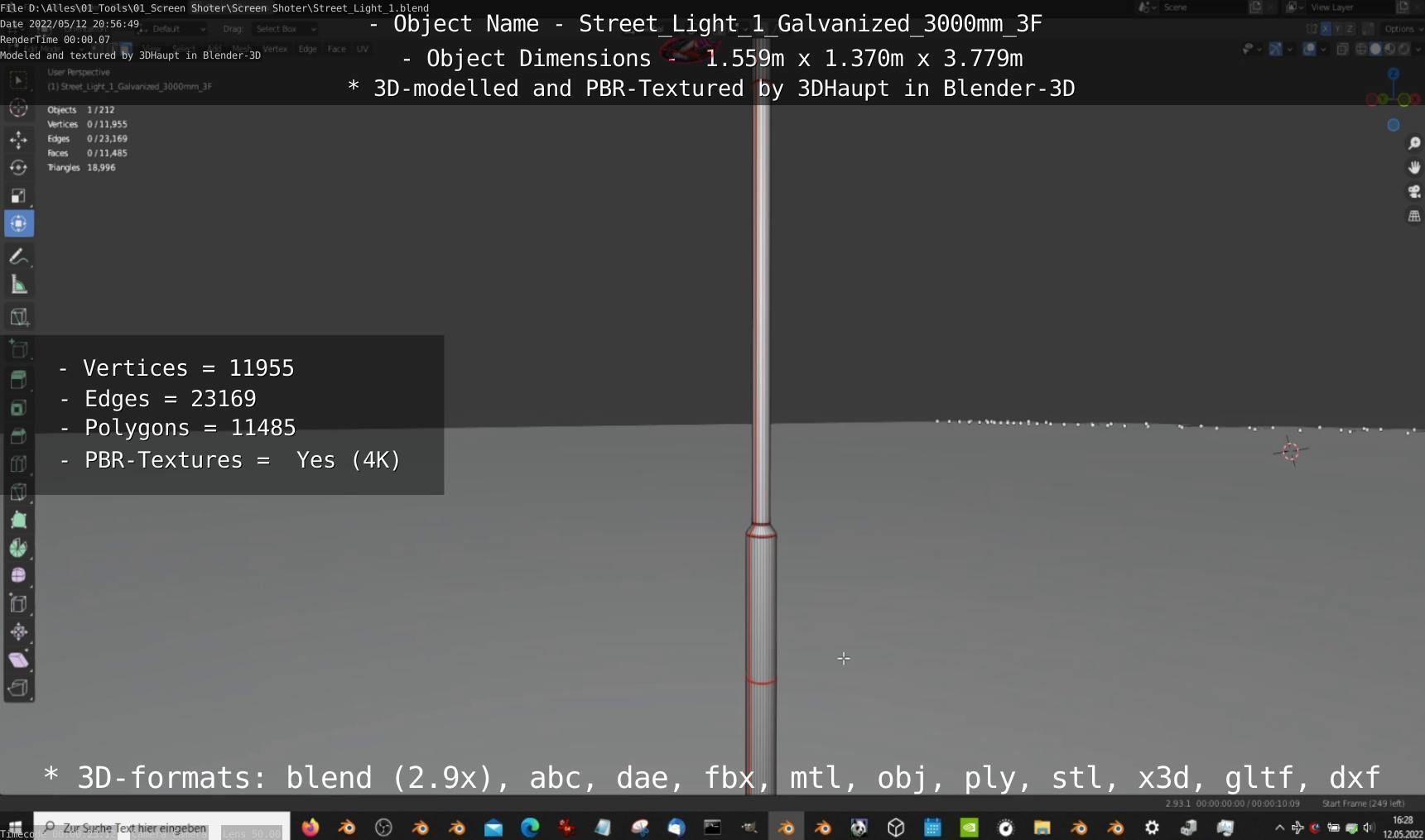Screen dimensions: 1425x840
Task: Click the Zoom magnifier viewport icon
Action: 1414,143
